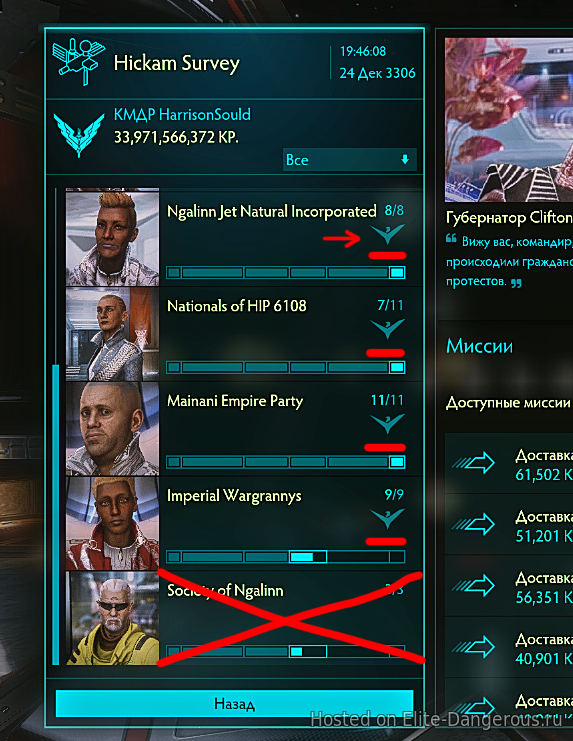Click the down arrow of the filter dropdown
The height and width of the screenshot is (741, 573).
405,160
